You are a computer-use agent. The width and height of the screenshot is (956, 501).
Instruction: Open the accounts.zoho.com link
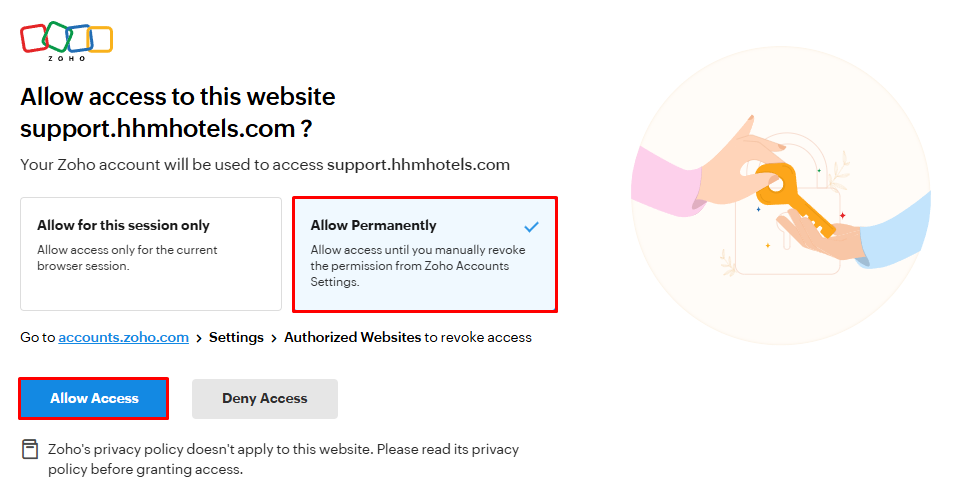[x=123, y=338]
